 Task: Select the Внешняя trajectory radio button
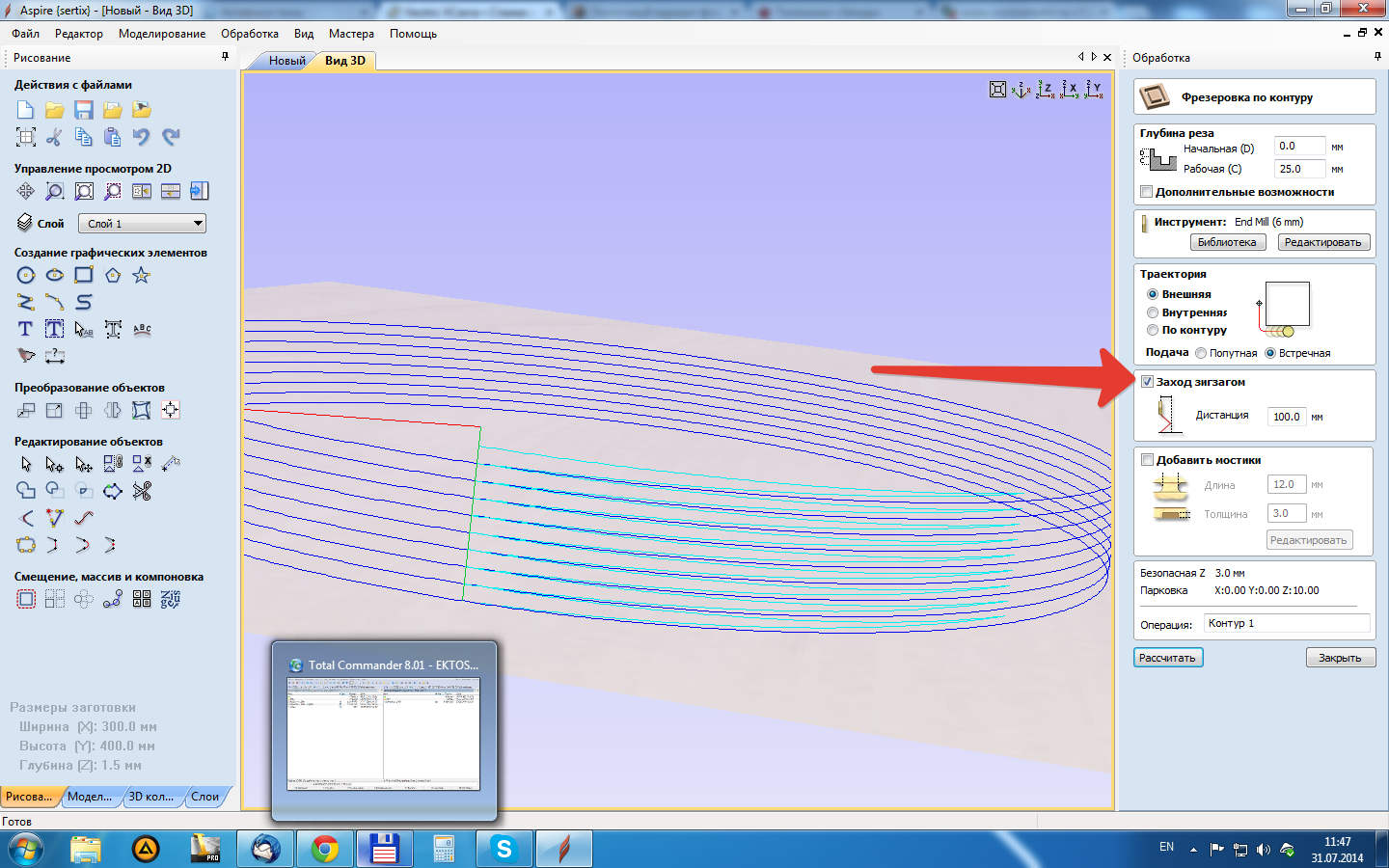click(1153, 294)
